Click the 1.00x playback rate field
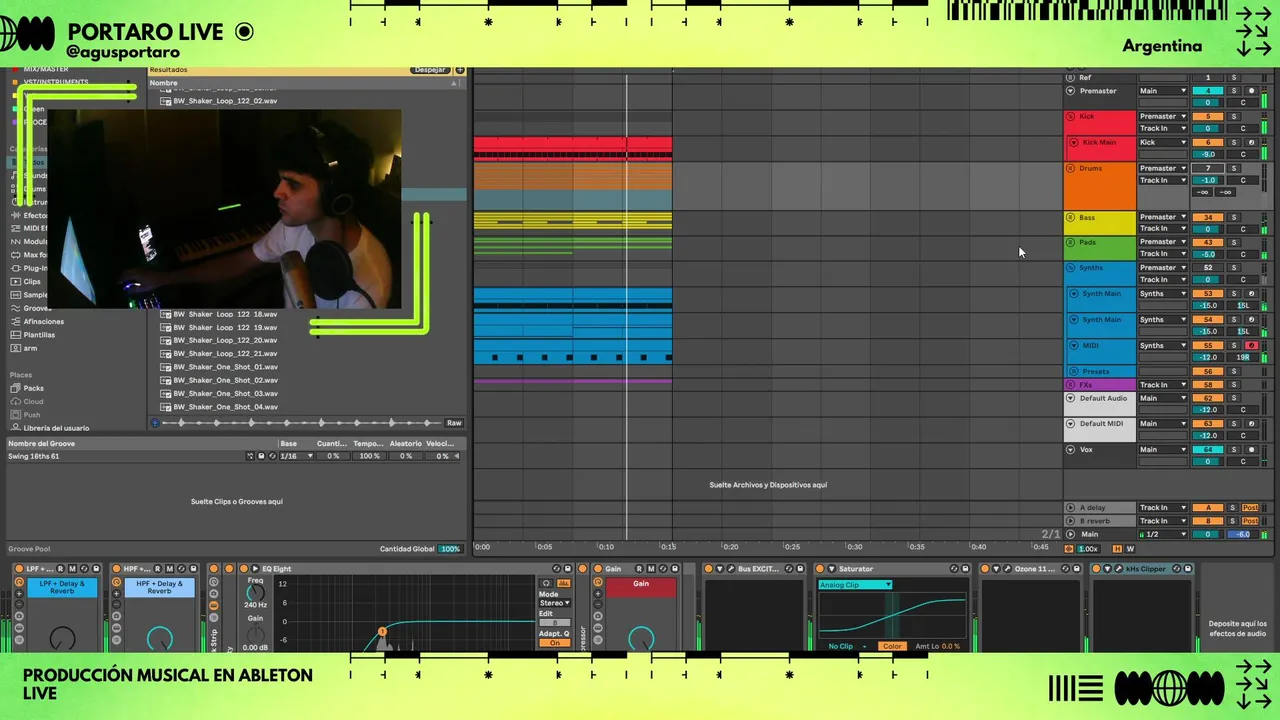The width and height of the screenshot is (1280, 720). pyautogui.click(x=1087, y=549)
